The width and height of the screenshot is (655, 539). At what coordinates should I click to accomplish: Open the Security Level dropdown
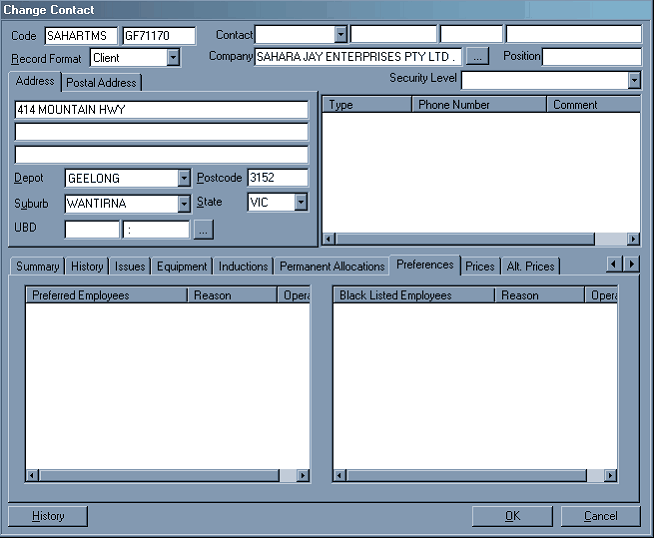[x=634, y=80]
